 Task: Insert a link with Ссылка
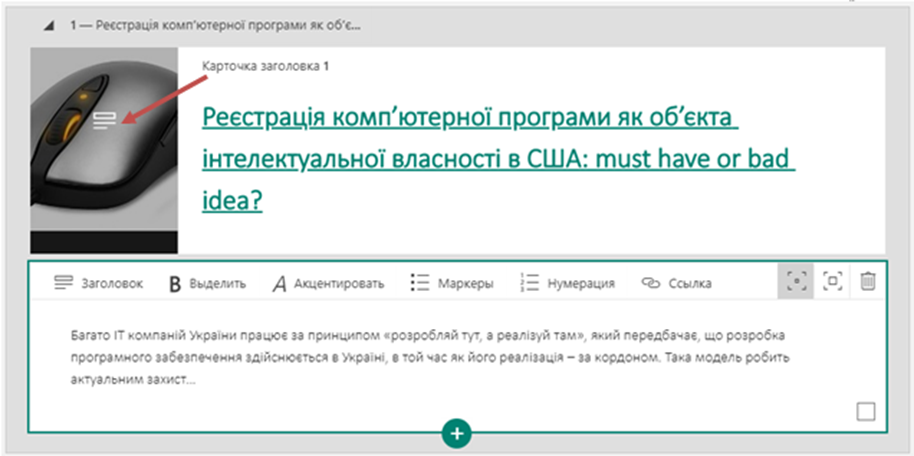click(676, 283)
